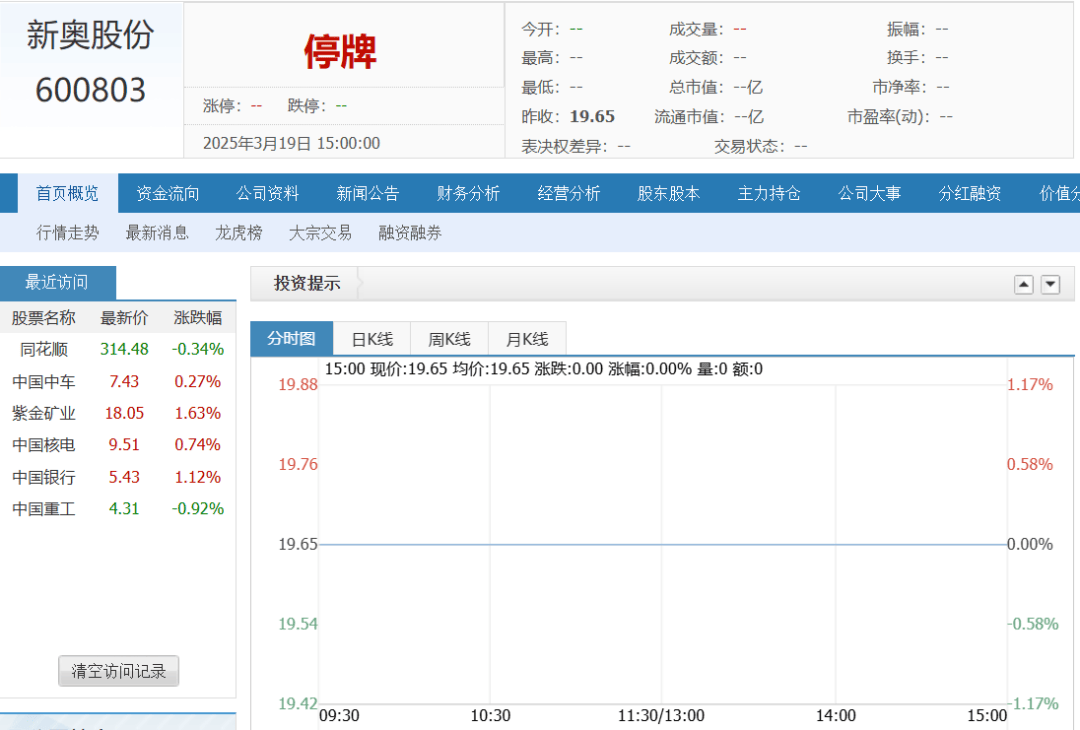Open 同花顺 in the recent visits list
This screenshot has width=1080, height=730.
[44, 349]
